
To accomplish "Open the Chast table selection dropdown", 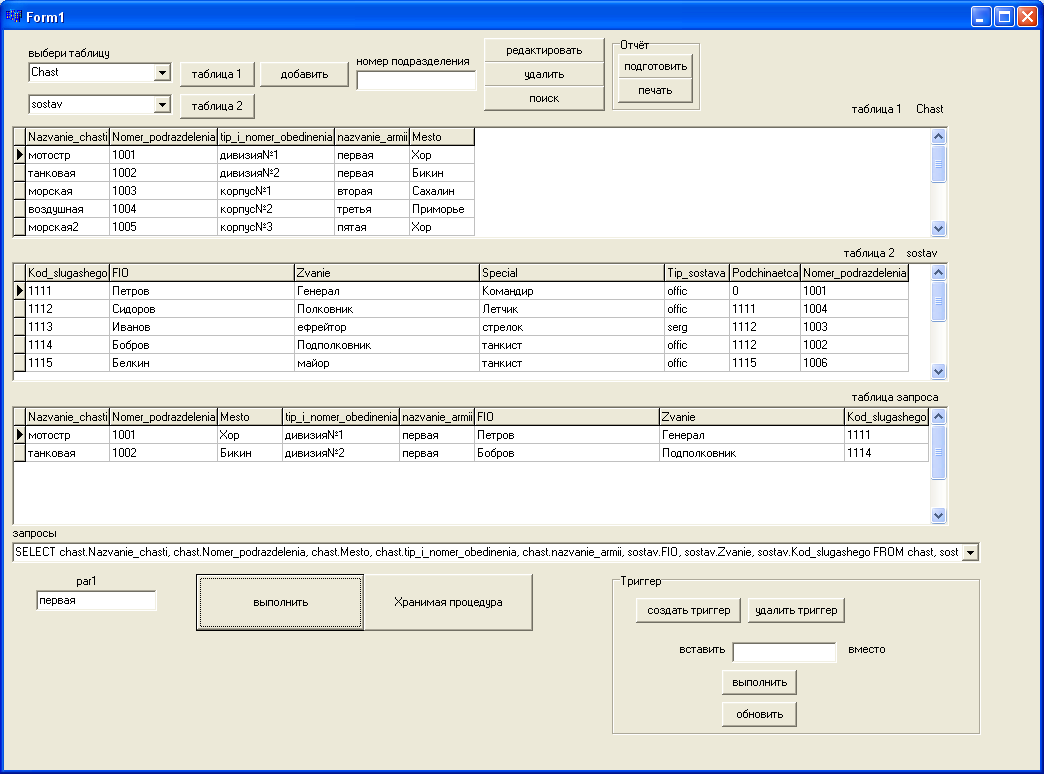I will pyautogui.click(x=162, y=73).
